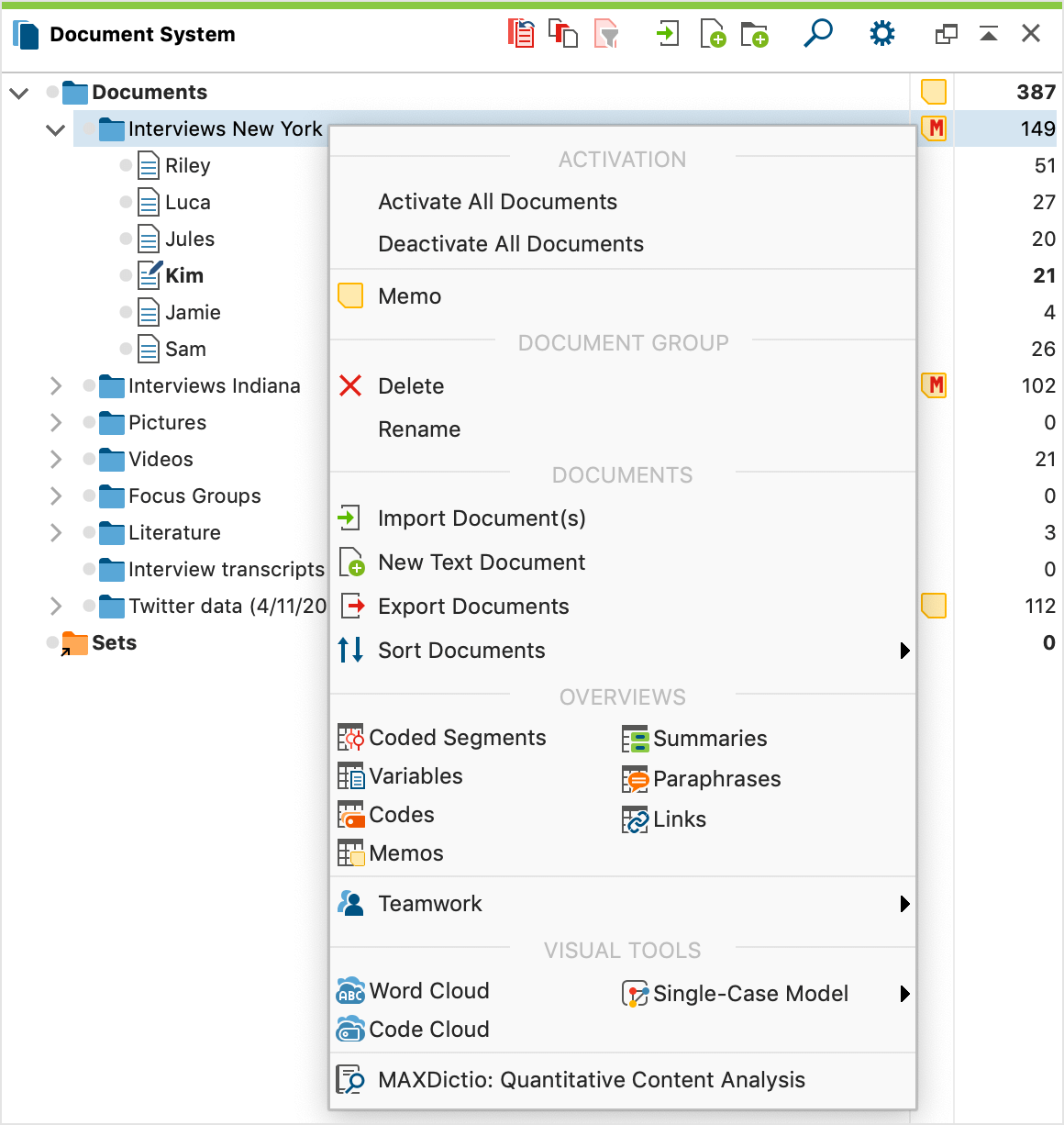
Task: Toggle activation circle for Documents root
Action: click(52, 92)
